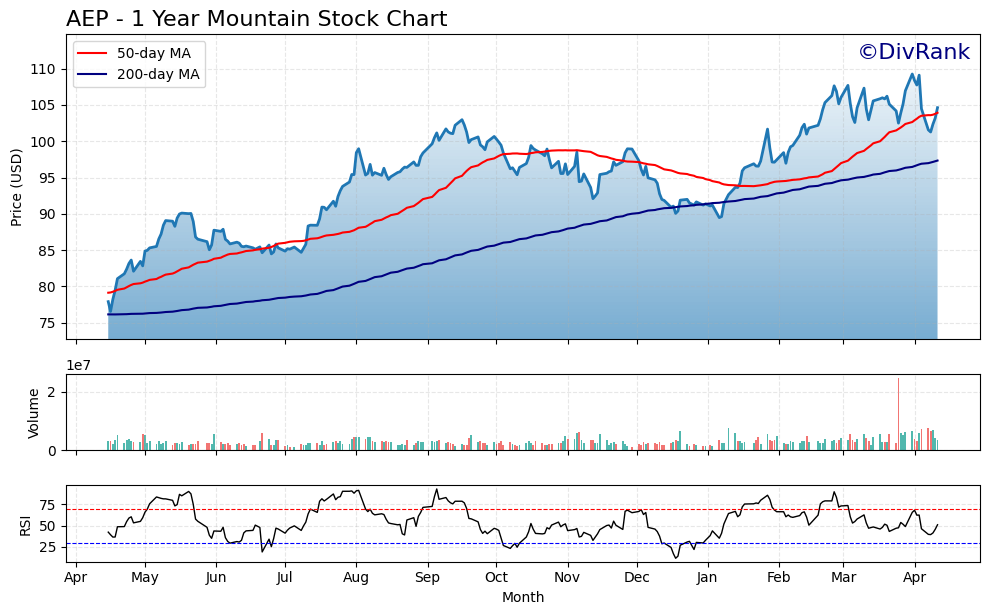The image size is (989, 615).
Task: Click the "Sep" month label
Action: (428, 578)
